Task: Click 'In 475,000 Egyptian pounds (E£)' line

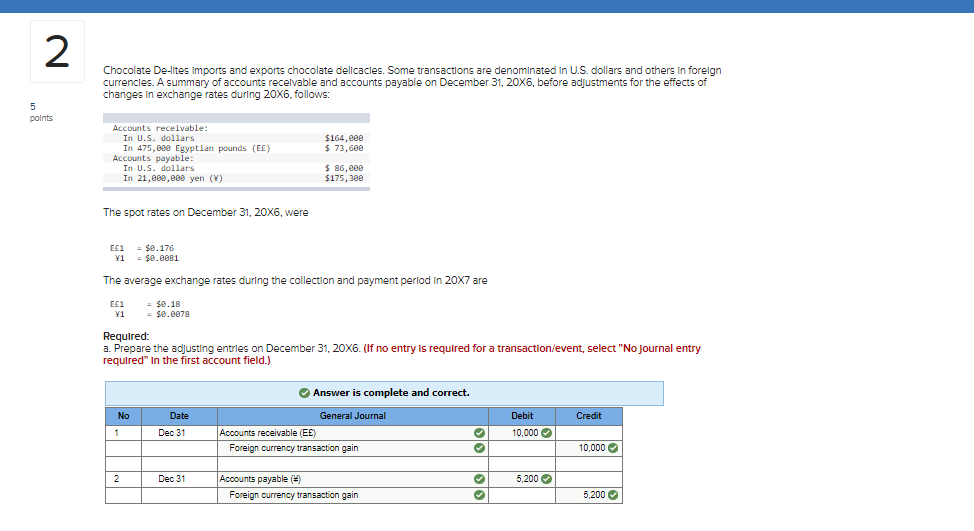Action: click(196, 148)
